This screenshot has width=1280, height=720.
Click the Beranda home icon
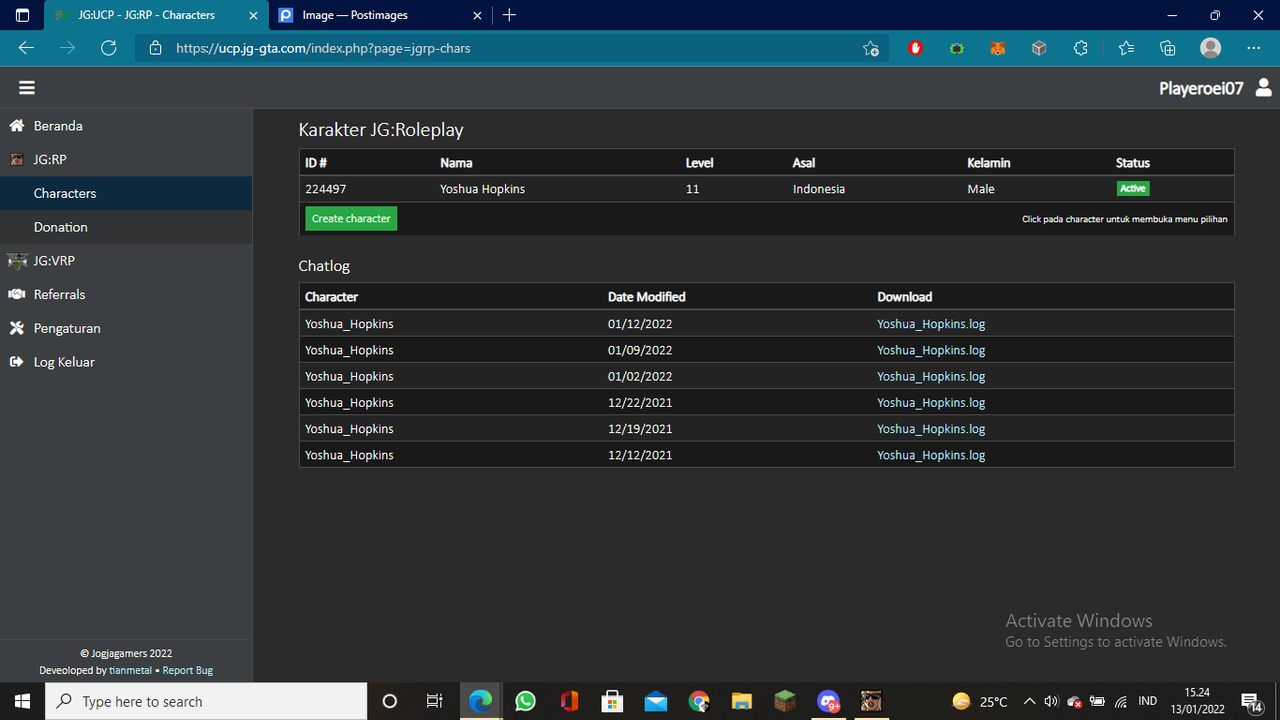click(16, 126)
